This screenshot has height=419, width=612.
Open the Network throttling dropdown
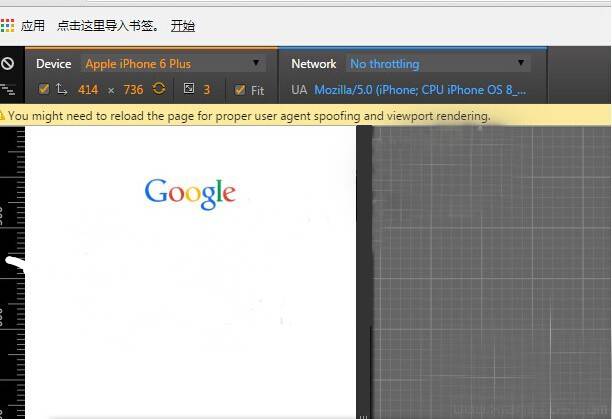point(438,64)
